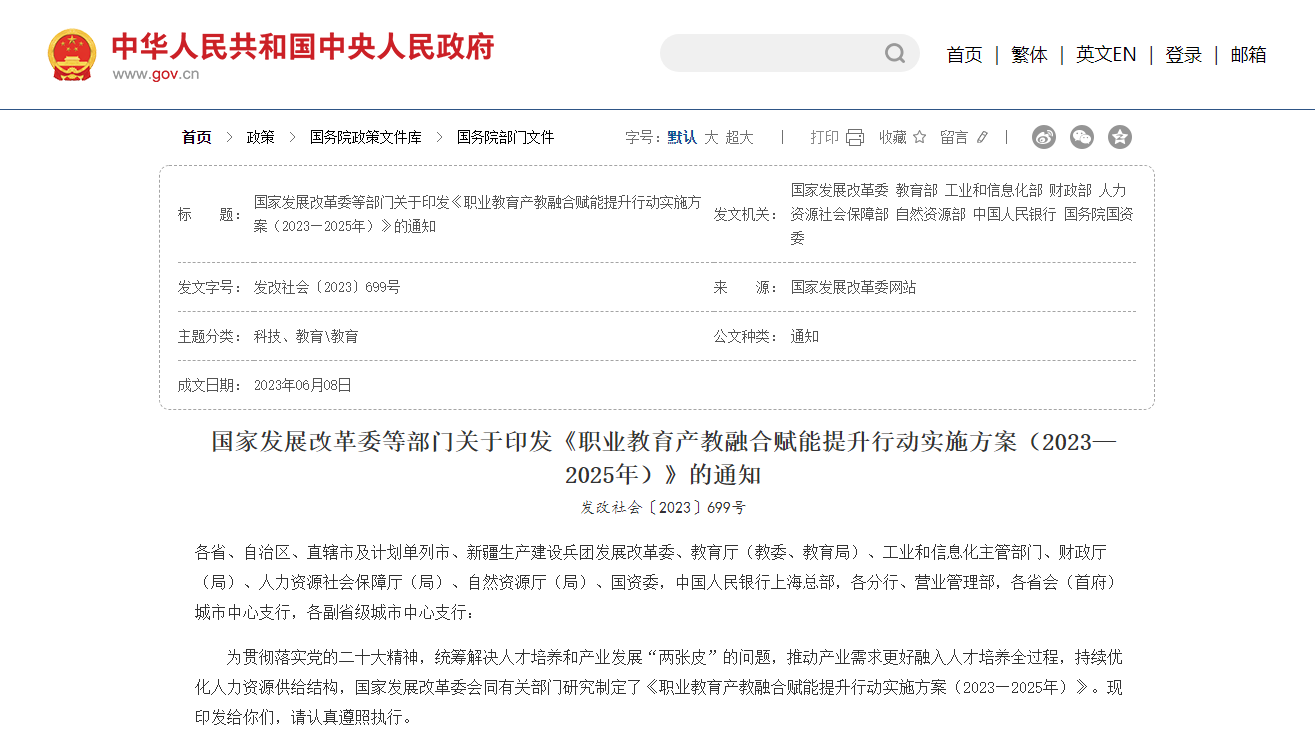Click the main article headline
This screenshot has width=1315, height=741.
[x=663, y=457]
